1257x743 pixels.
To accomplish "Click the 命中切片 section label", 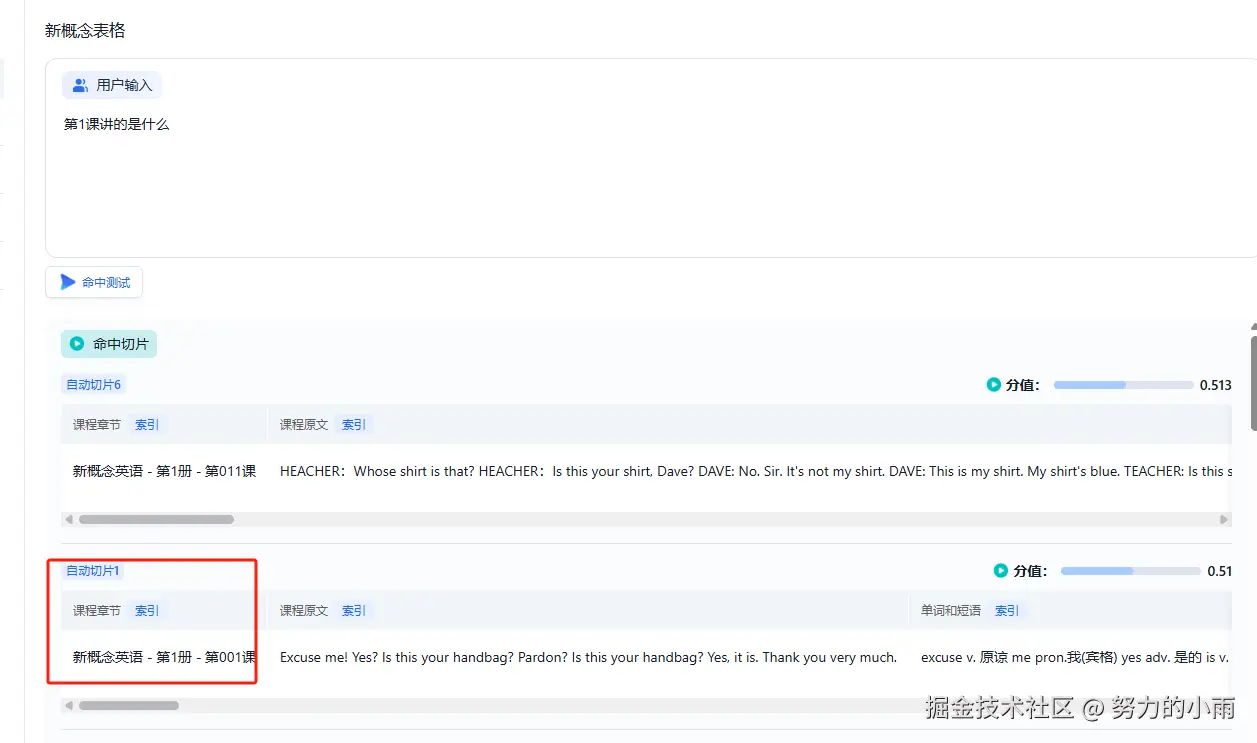I will [x=121, y=344].
